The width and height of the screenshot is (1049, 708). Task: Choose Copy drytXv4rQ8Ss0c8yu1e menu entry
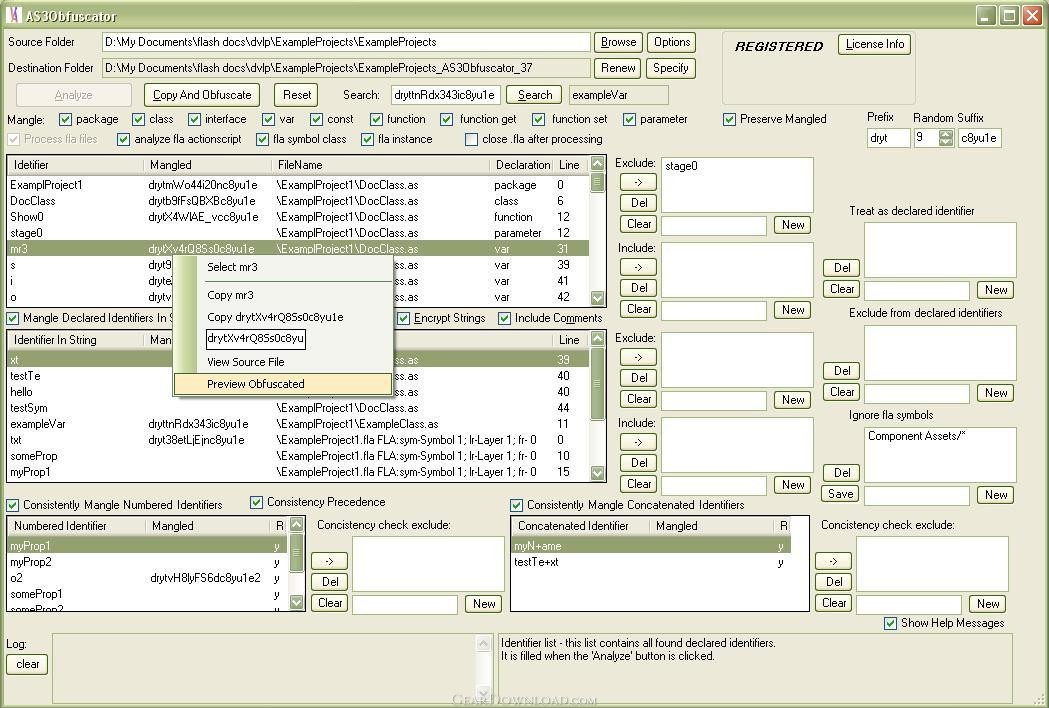click(282, 317)
